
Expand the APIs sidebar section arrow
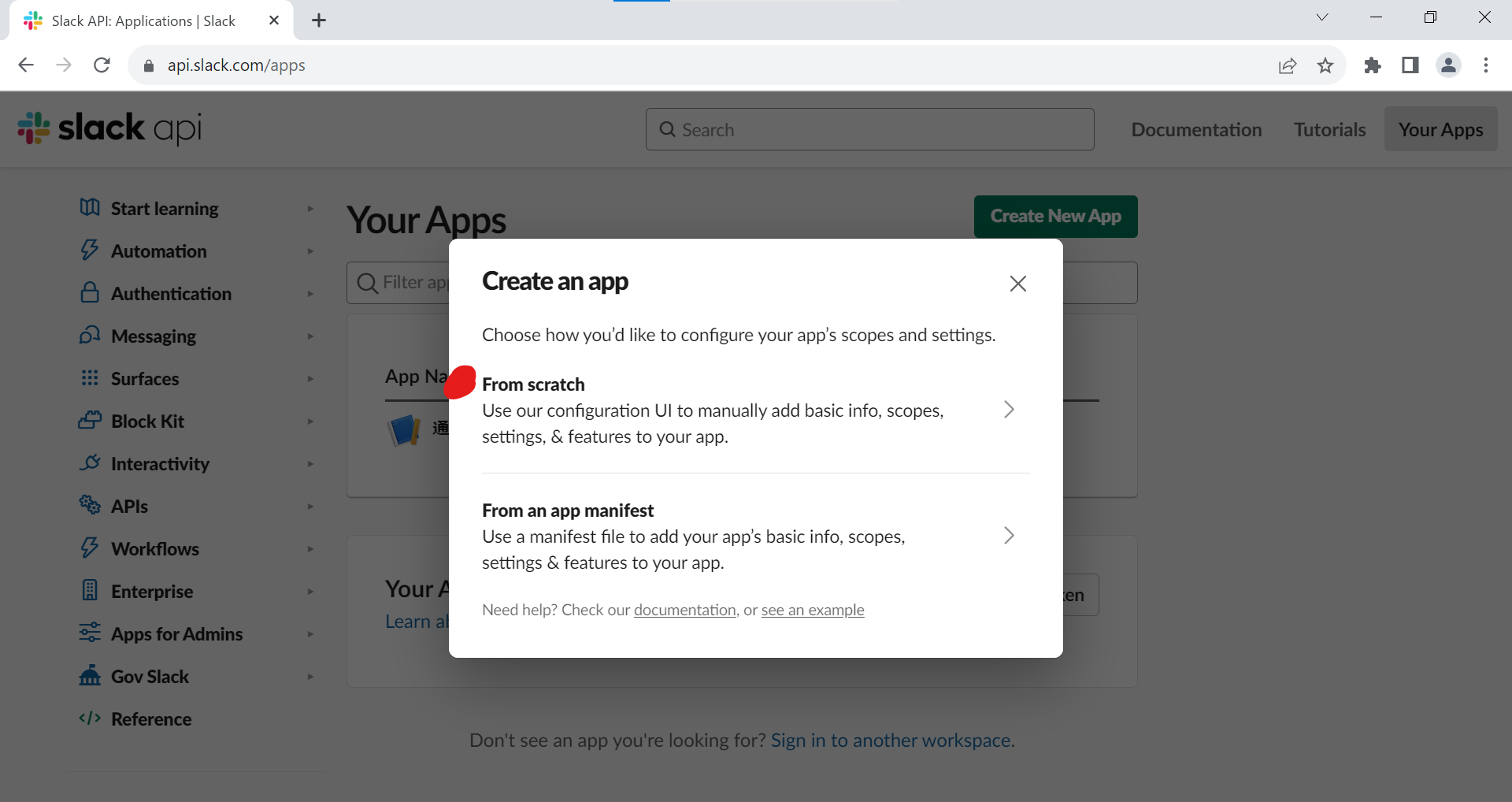(310, 507)
